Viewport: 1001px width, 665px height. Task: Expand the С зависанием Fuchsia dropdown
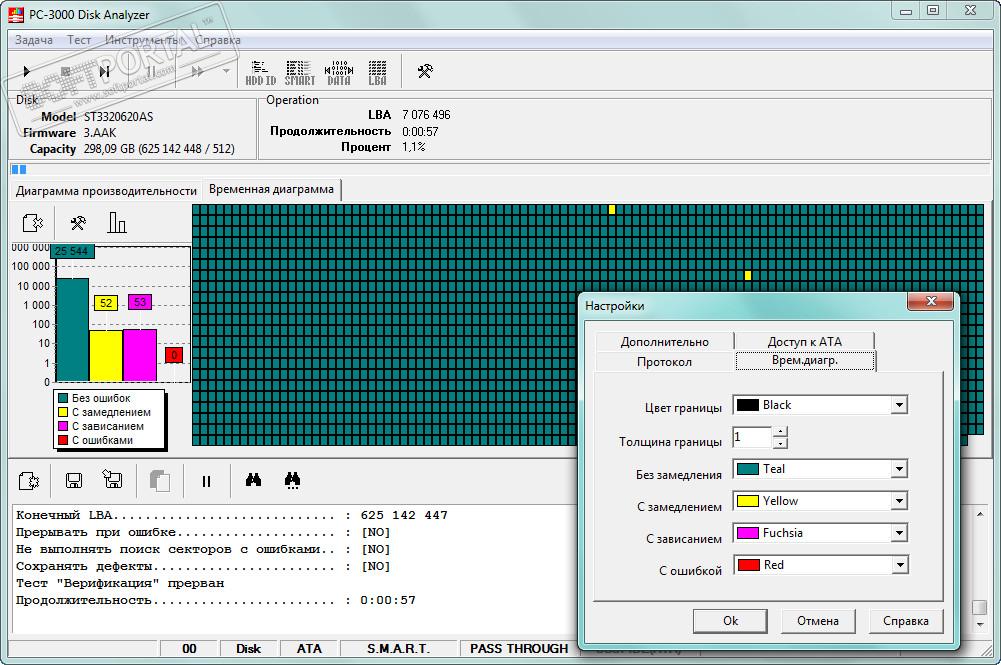[899, 533]
